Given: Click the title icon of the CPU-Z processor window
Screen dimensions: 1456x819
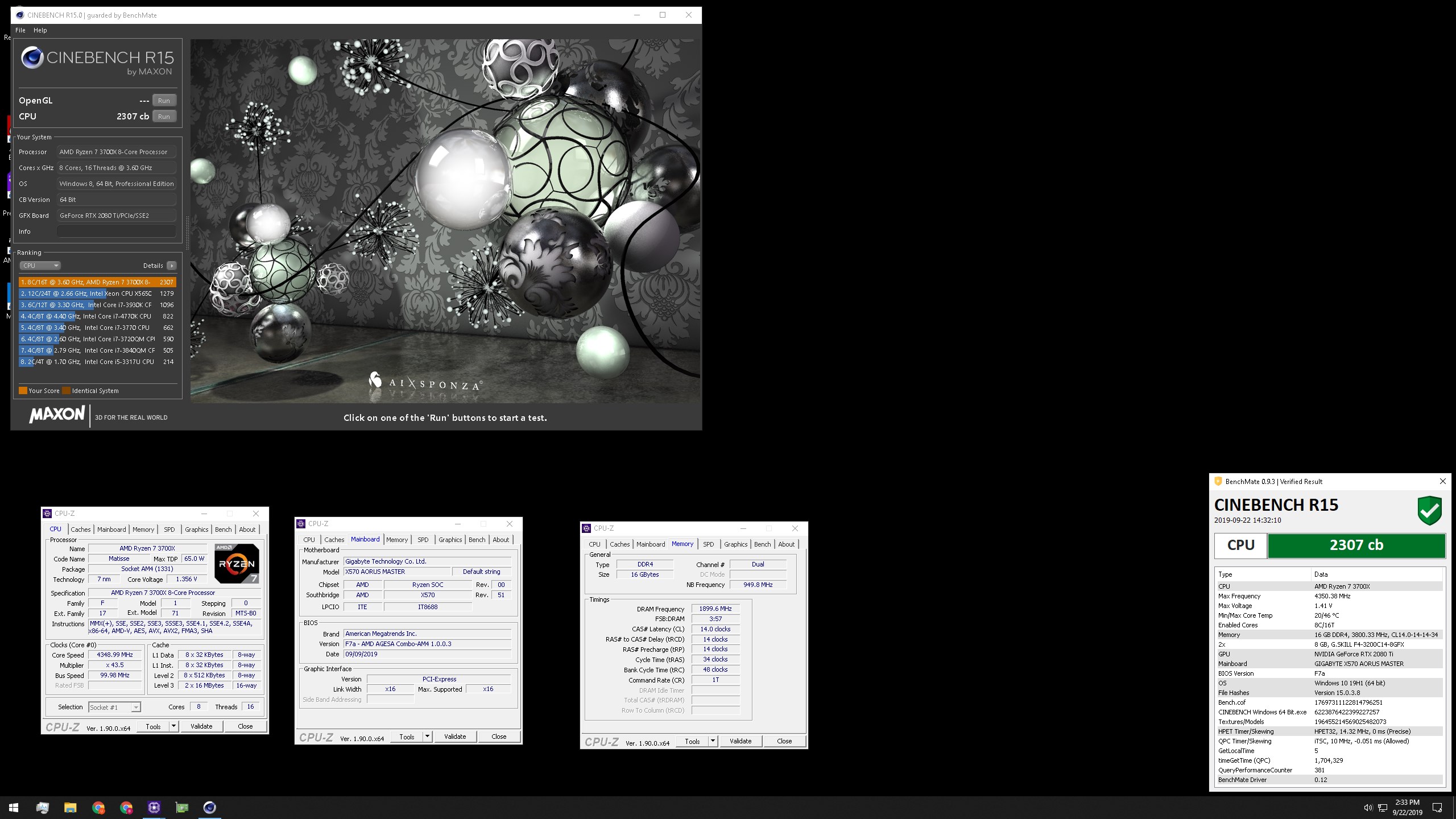Looking at the screenshot, I should (x=47, y=514).
